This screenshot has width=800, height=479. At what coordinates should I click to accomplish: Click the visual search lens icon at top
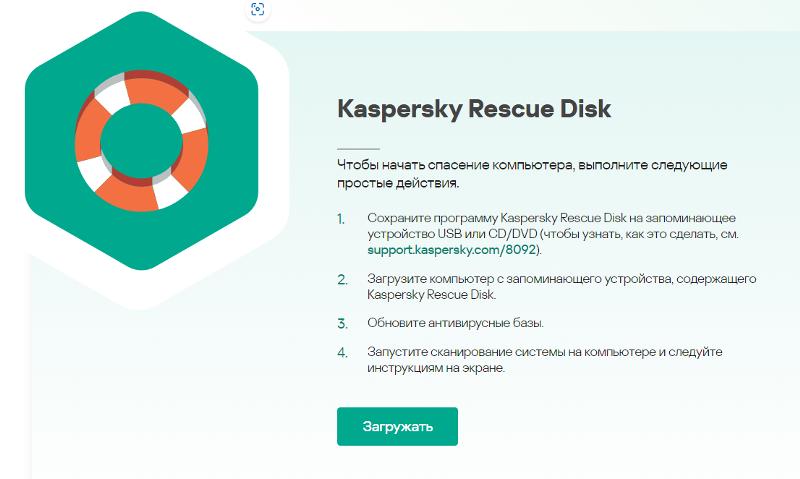coord(258,9)
